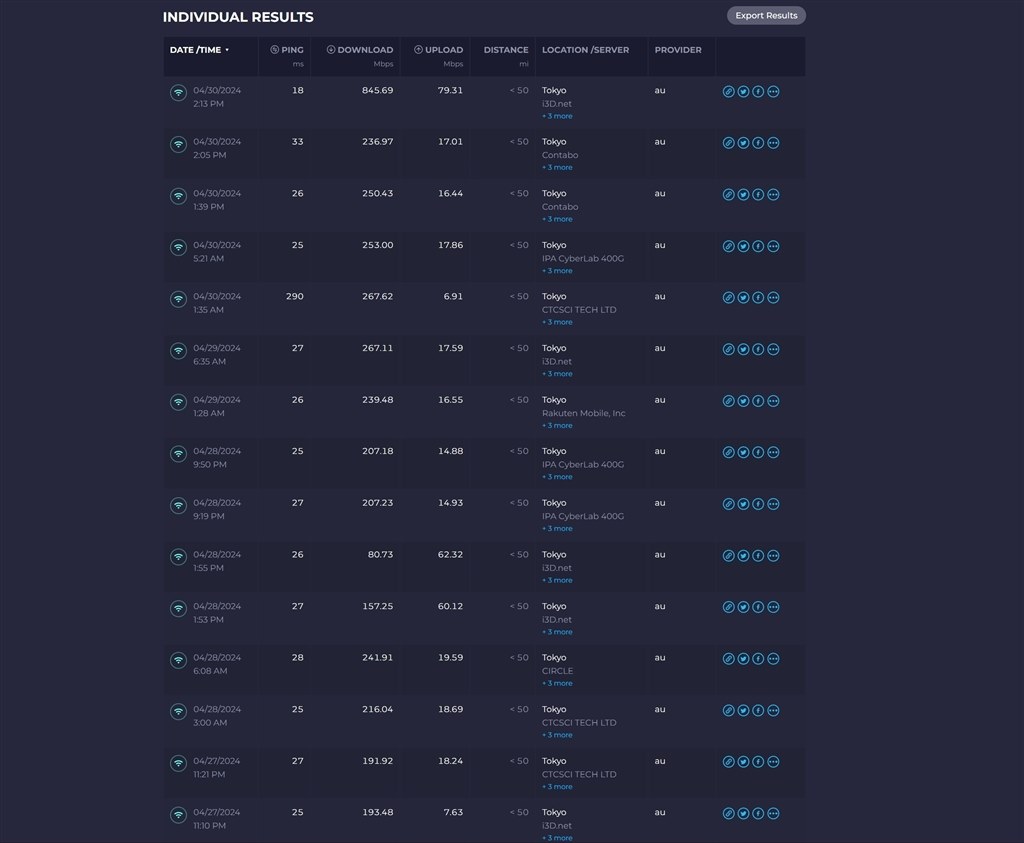Screen dimensions: 1024x843
Task: Click the 04/28/2024 3:00 AM date entry
Action: click(x=217, y=716)
